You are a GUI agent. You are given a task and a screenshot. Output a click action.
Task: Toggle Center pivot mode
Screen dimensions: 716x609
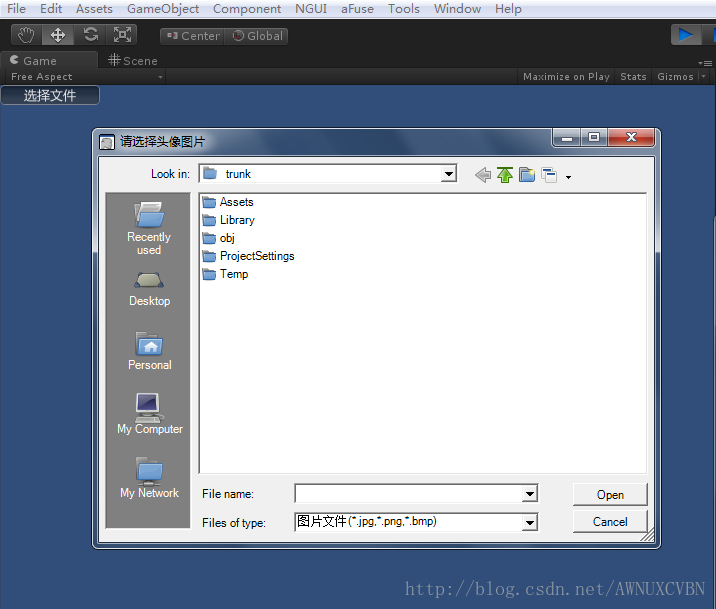point(192,36)
